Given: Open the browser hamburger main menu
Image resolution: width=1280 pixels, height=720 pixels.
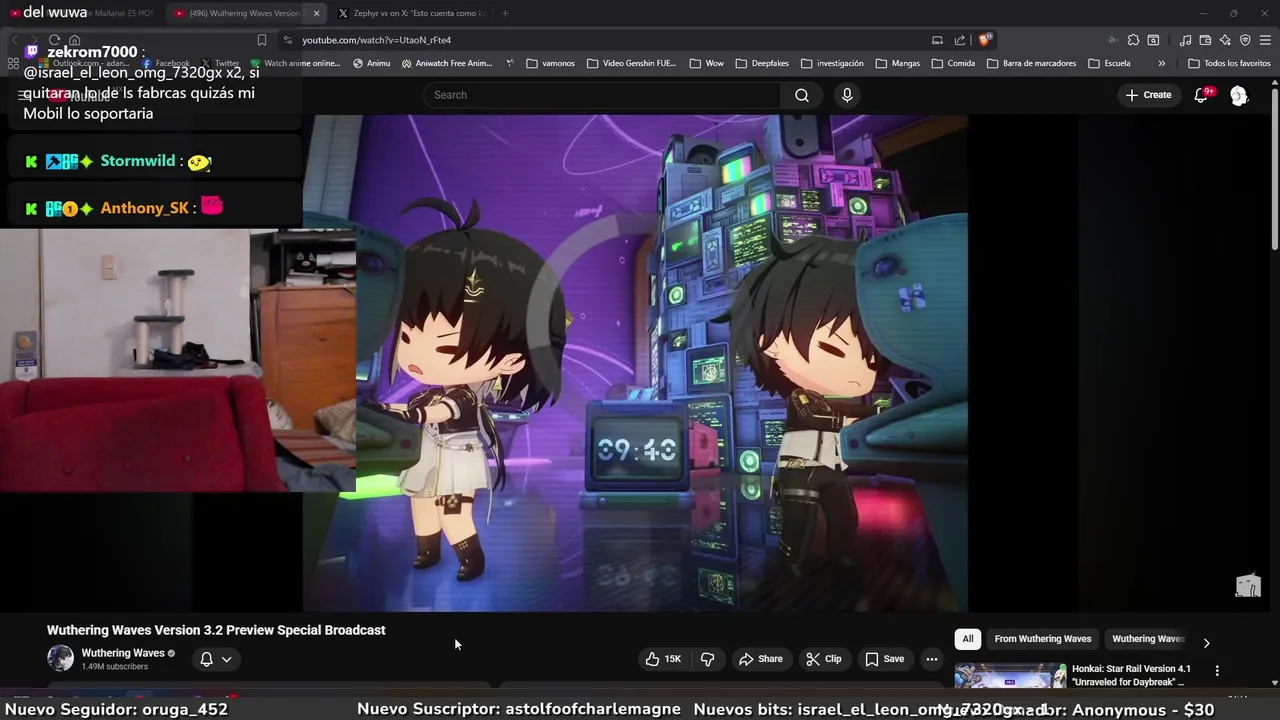Looking at the screenshot, I should [1265, 40].
